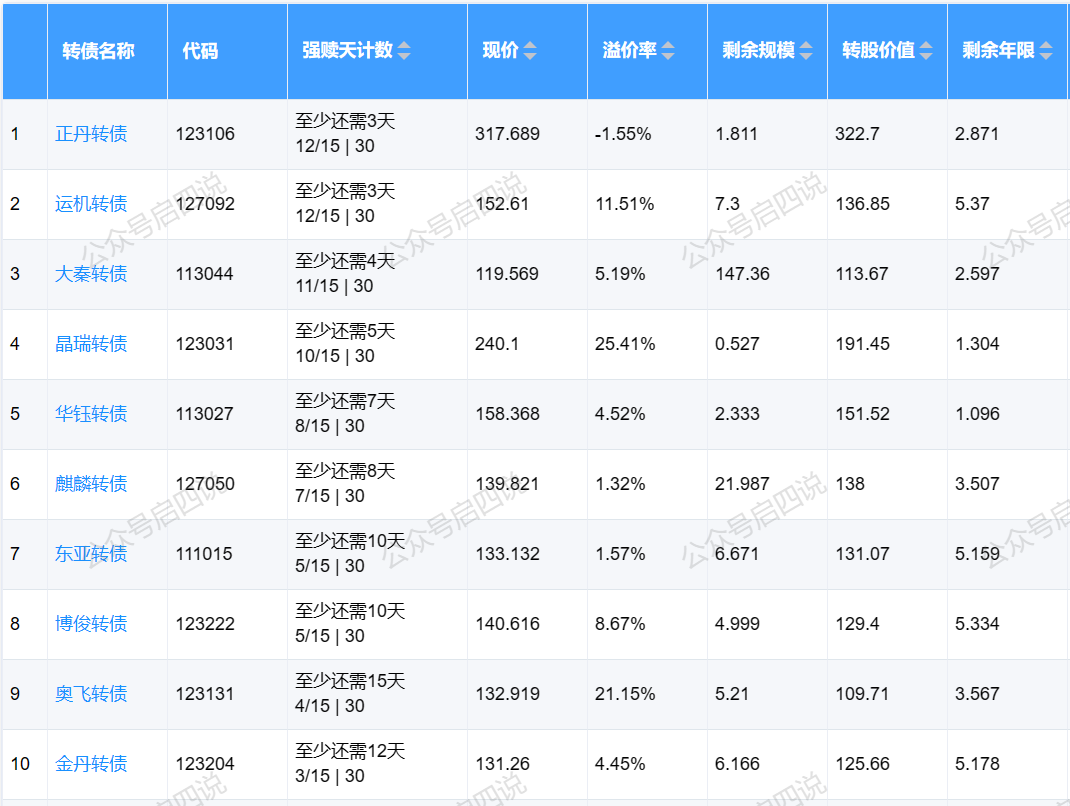Click the 代码 column header
Screen dimensions: 1070x806
(x=200, y=51)
